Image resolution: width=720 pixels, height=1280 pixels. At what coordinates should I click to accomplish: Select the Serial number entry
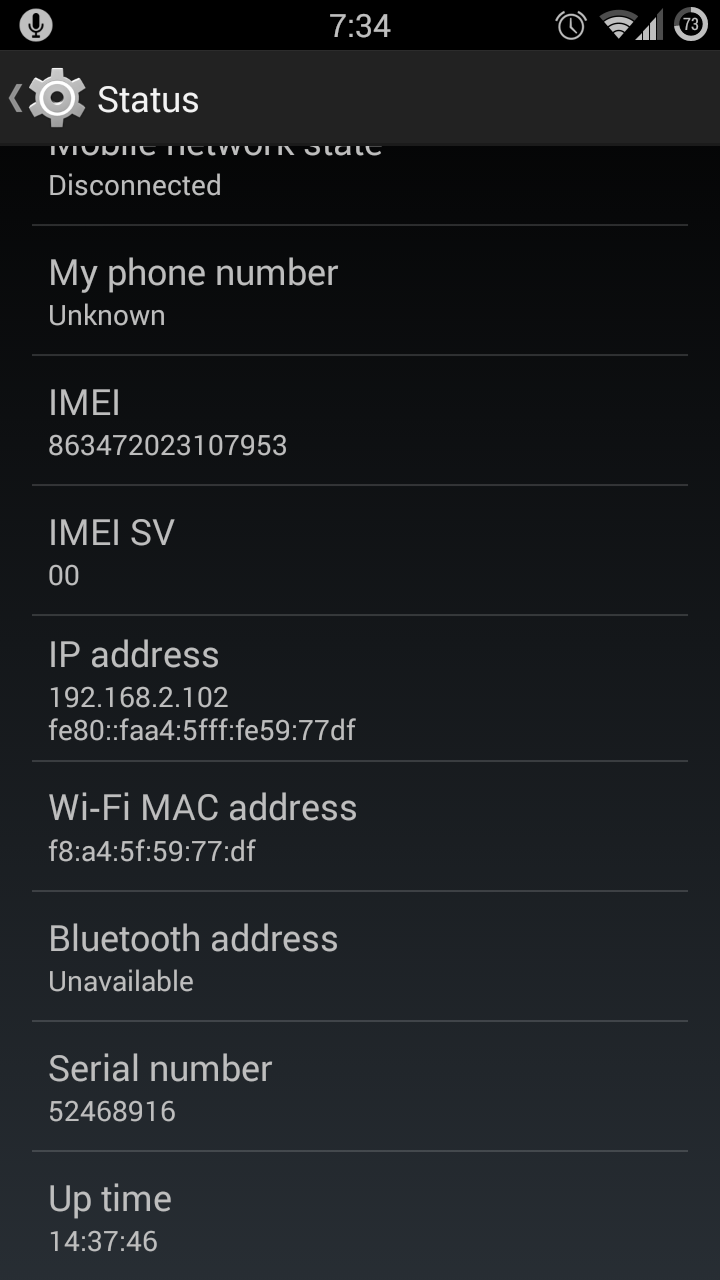click(x=360, y=1086)
